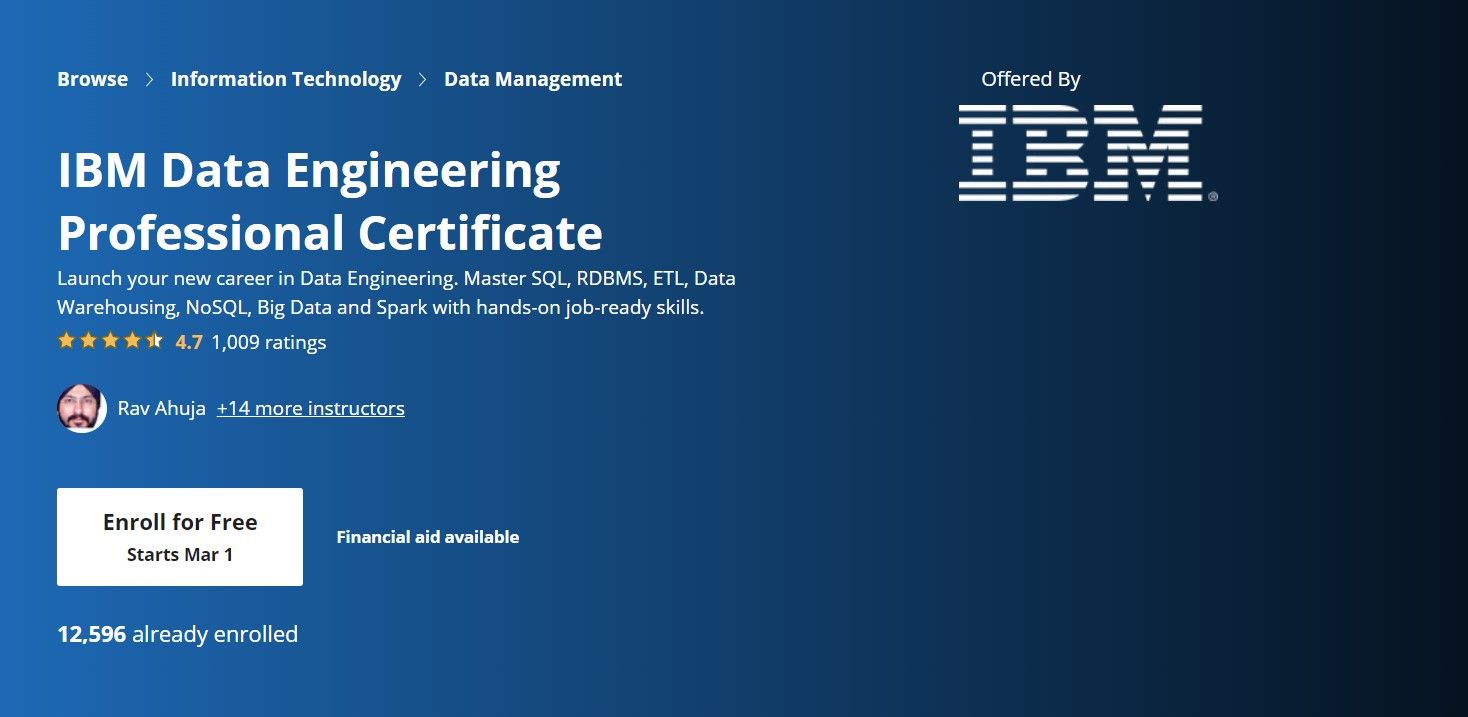This screenshot has width=1468, height=717.
Task: Open instructor Rav Ahuja's name link
Action: (x=162, y=408)
